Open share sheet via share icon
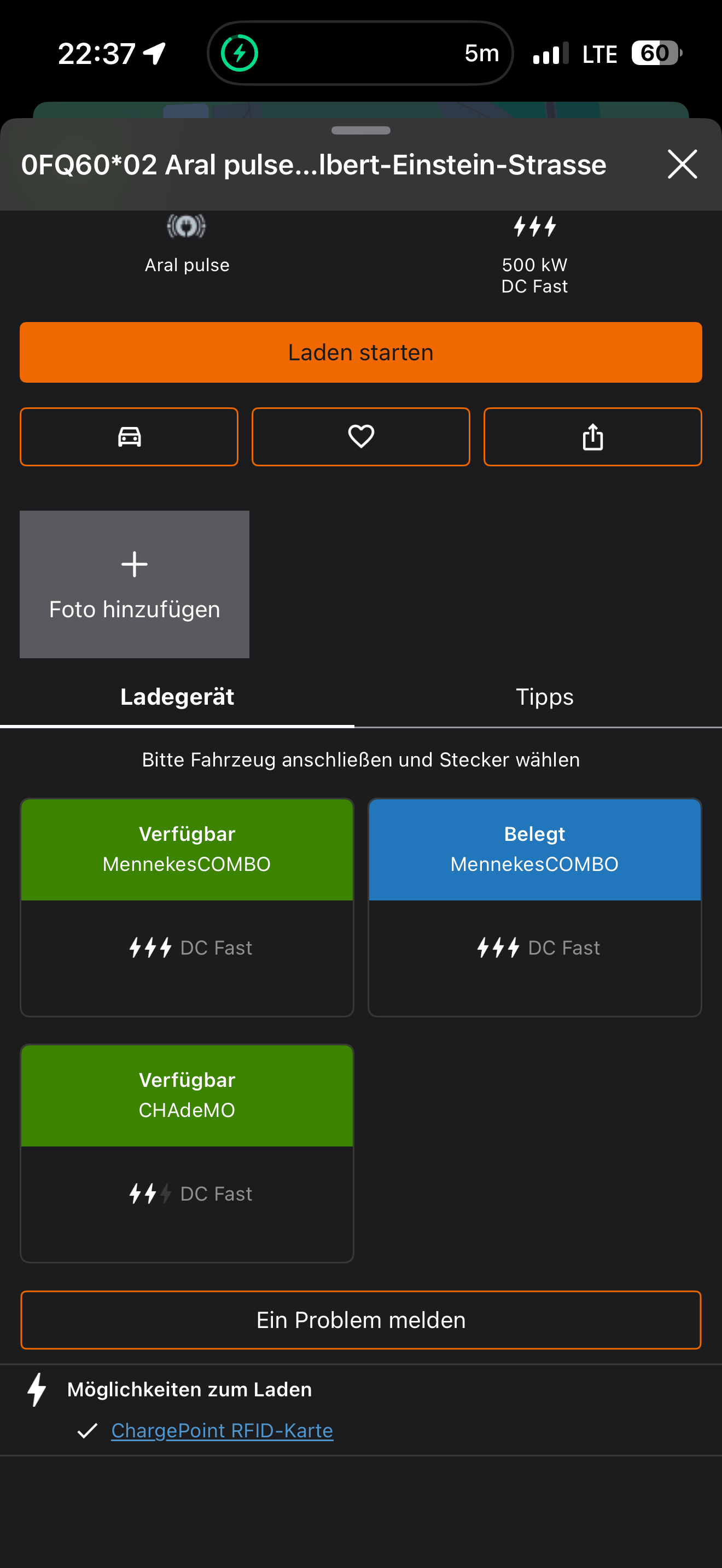The width and height of the screenshot is (722, 1568). point(592,436)
